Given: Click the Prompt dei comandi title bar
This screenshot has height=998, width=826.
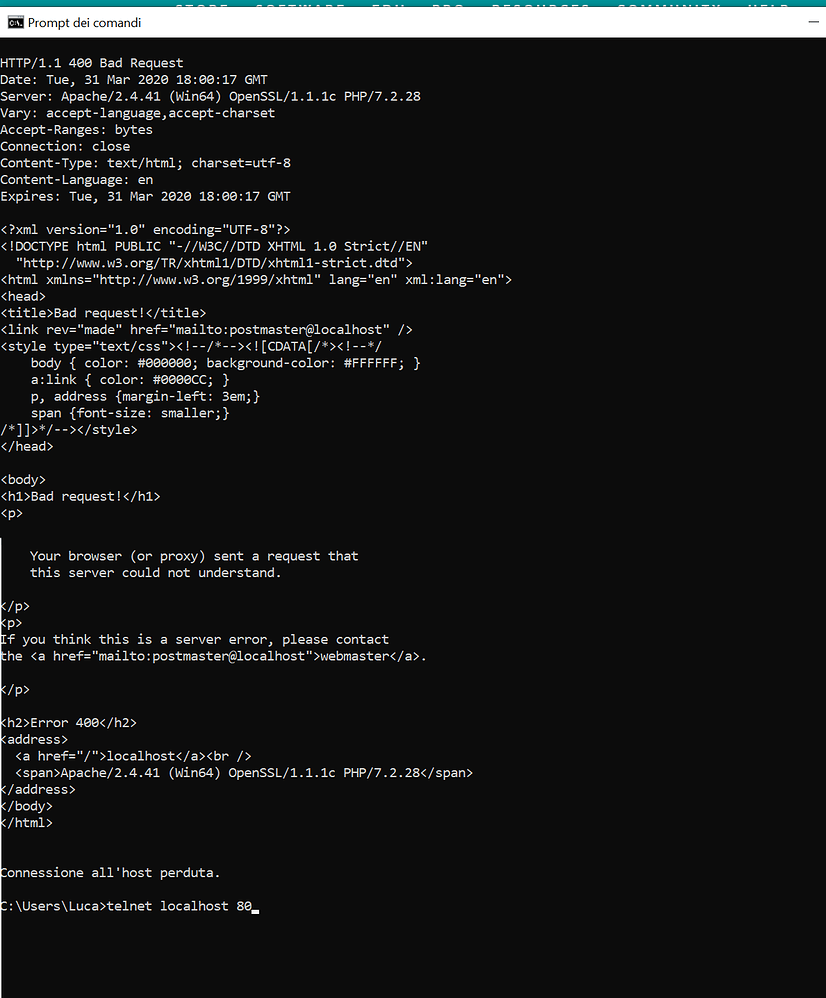Looking at the screenshot, I should [400, 21].
